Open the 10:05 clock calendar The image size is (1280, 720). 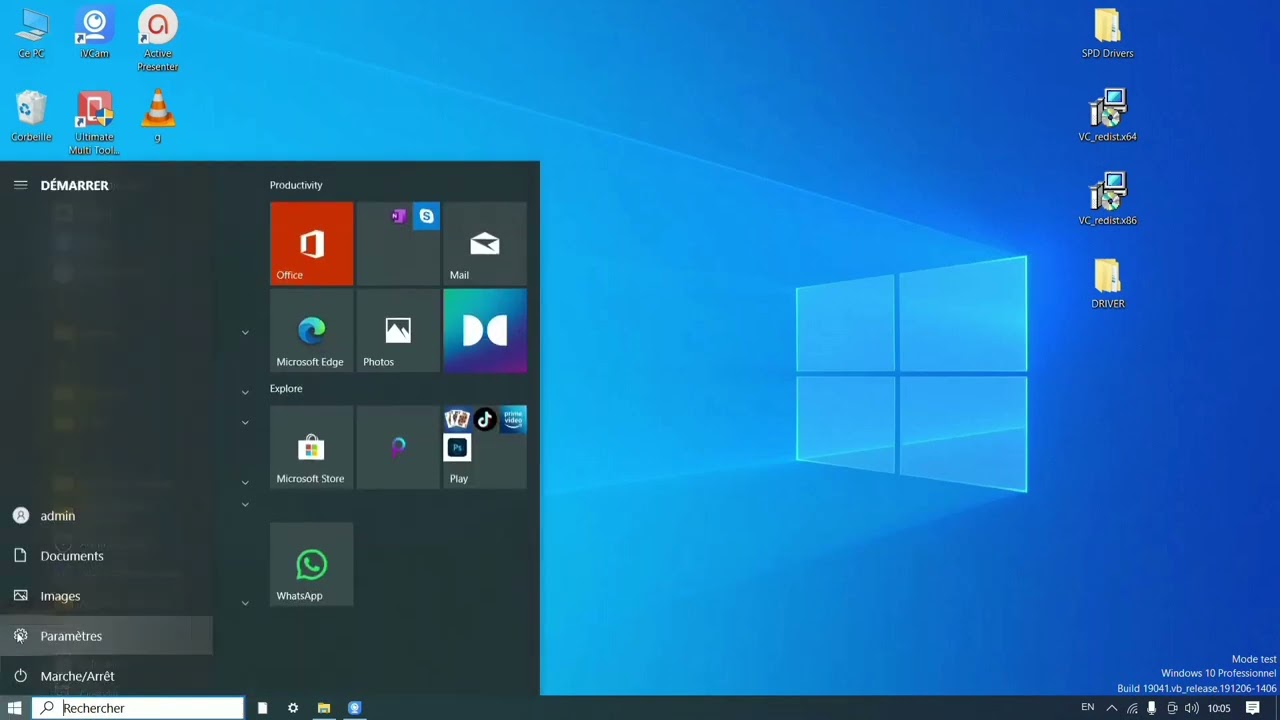pyautogui.click(x=1219, y=708)
